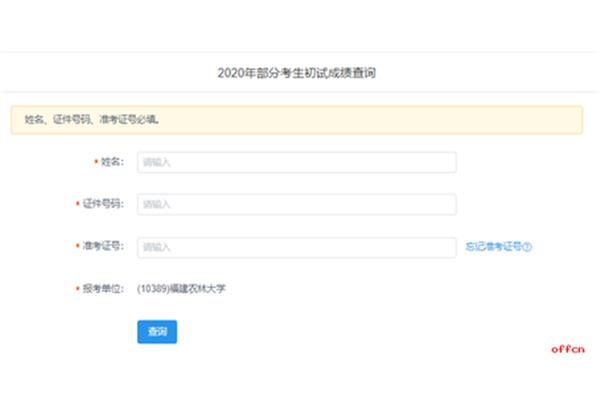Click the 姓名 input field
600x400 pixels.
297,162
